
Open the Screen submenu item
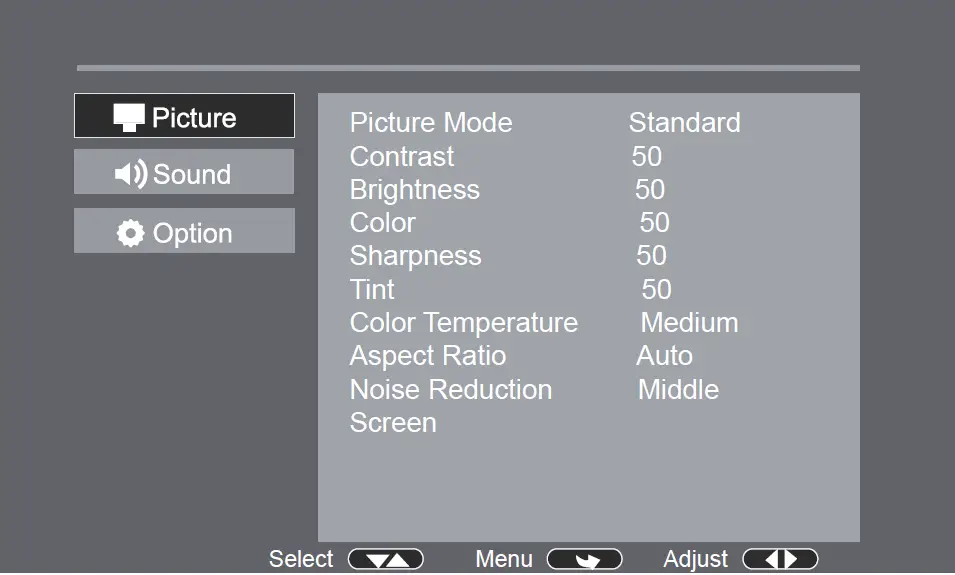pos(393,423)
